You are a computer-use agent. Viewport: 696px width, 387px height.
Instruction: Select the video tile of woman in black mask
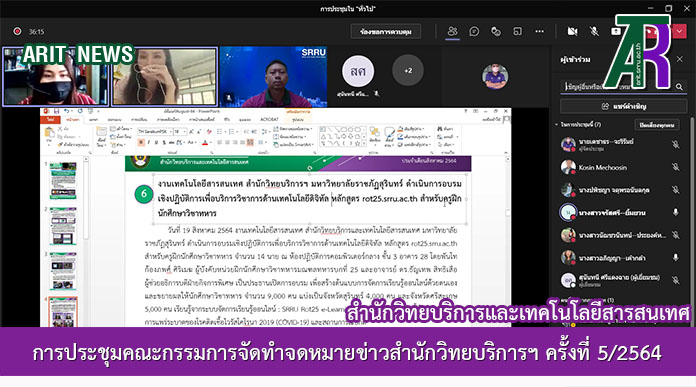coord(55,77)
